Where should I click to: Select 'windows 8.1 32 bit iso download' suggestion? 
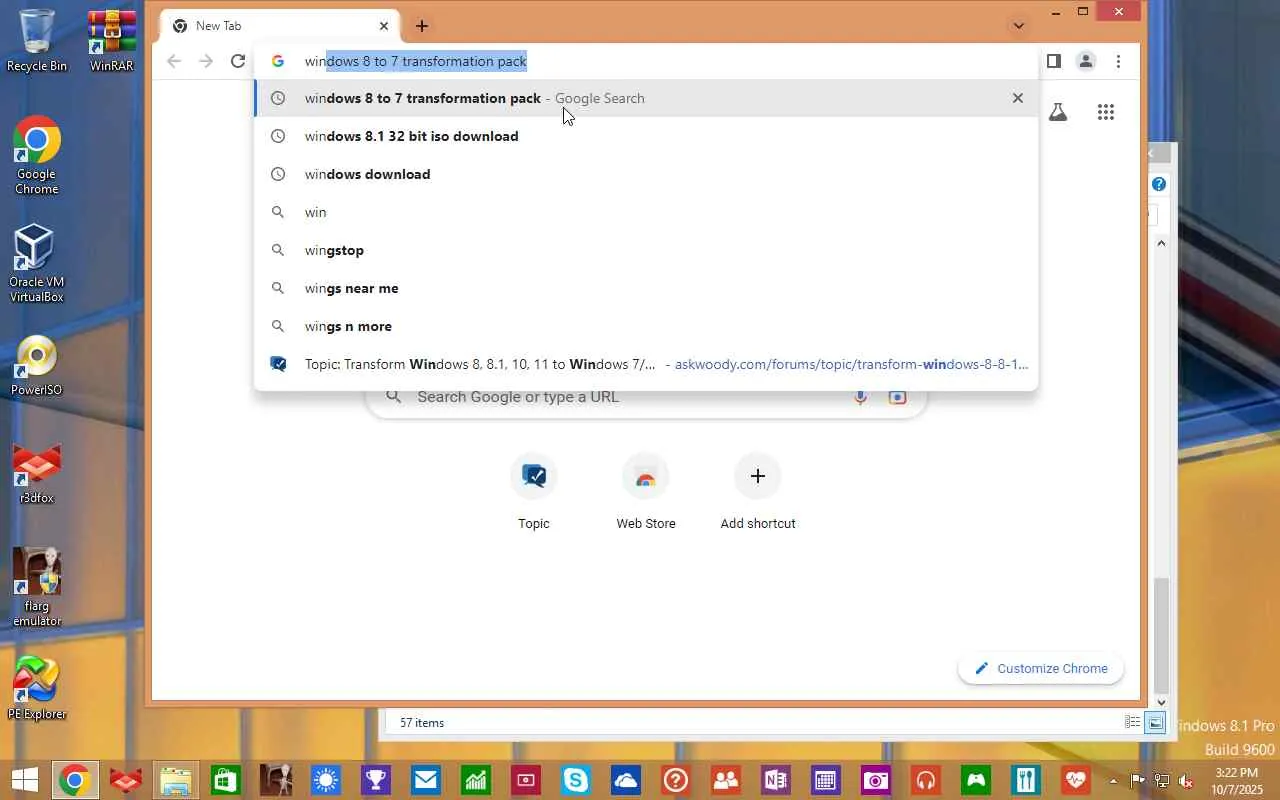(646, 136)
